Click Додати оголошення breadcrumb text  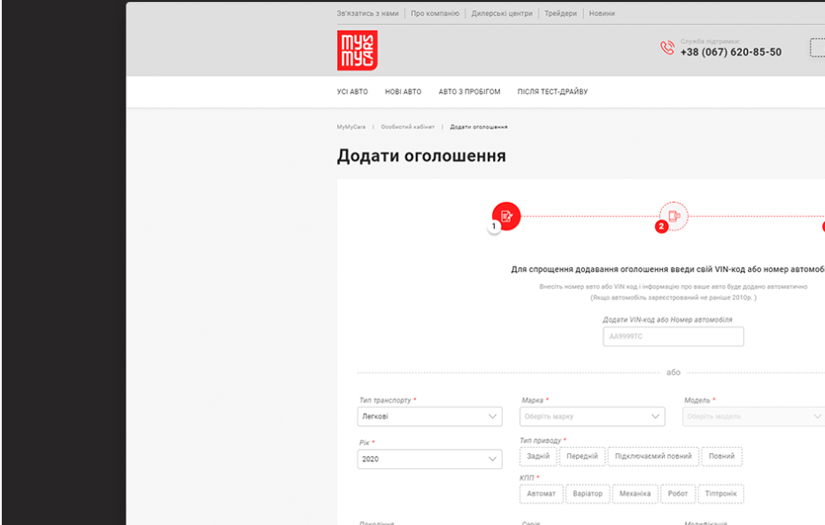479,127
